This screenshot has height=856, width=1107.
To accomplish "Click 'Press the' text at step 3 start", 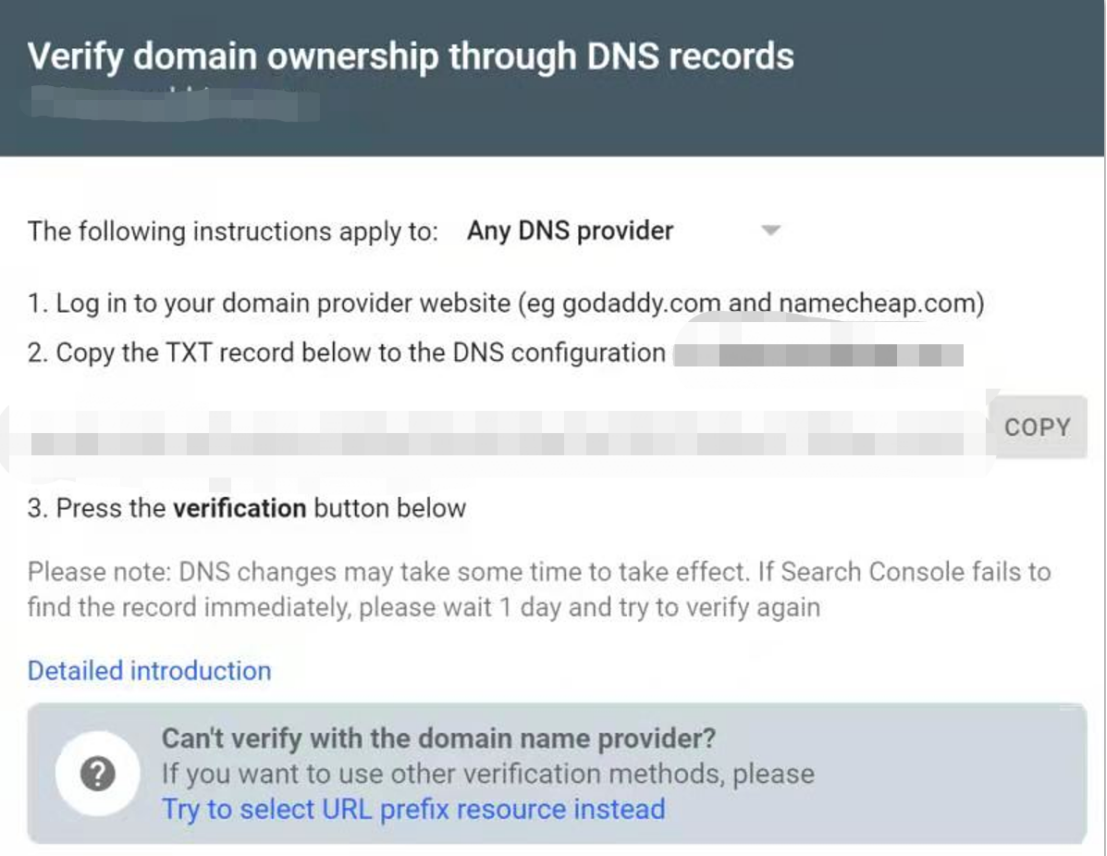I will click(x=111, y=509).
